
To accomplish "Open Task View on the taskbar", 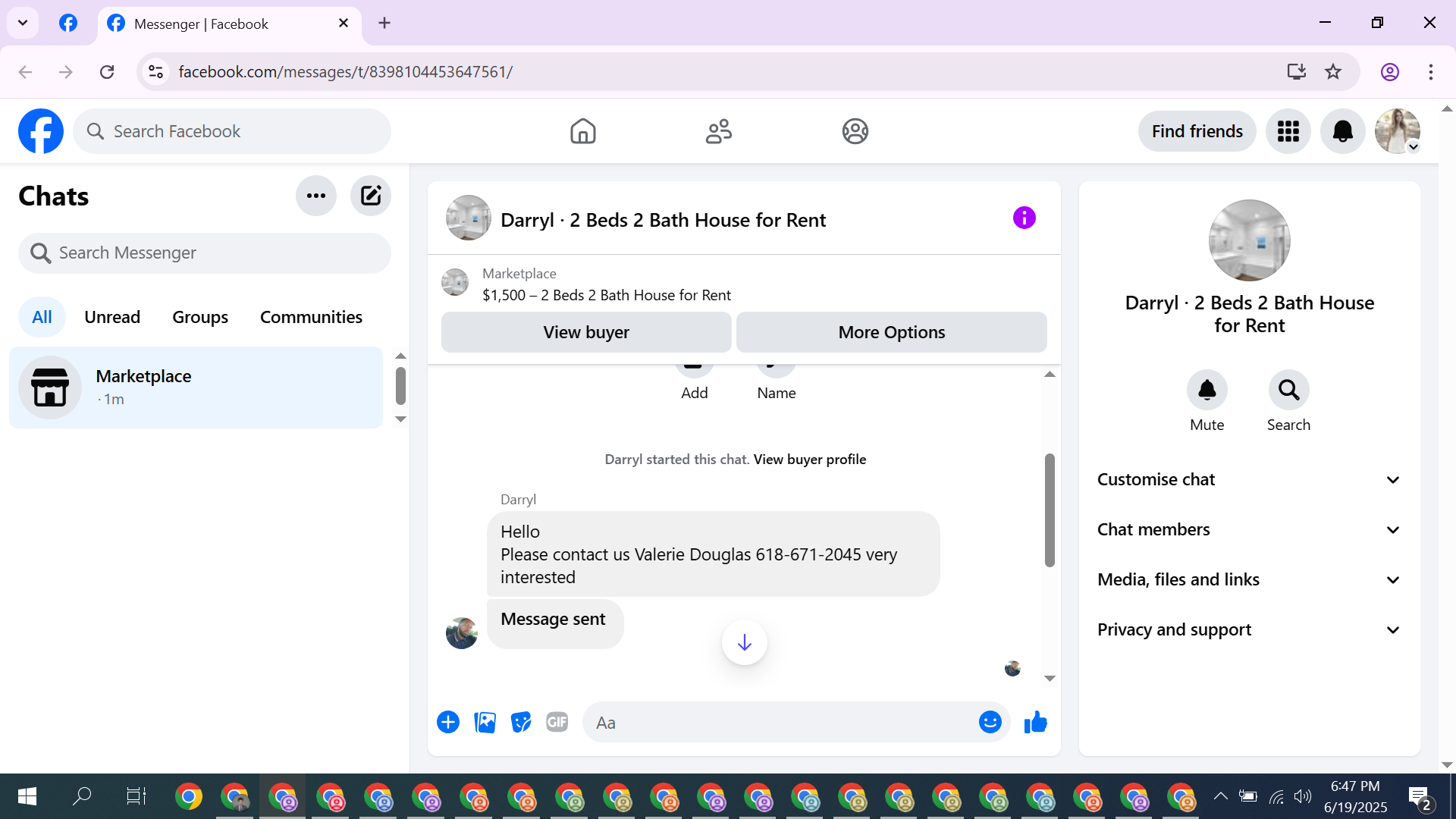I will [136, 796].
